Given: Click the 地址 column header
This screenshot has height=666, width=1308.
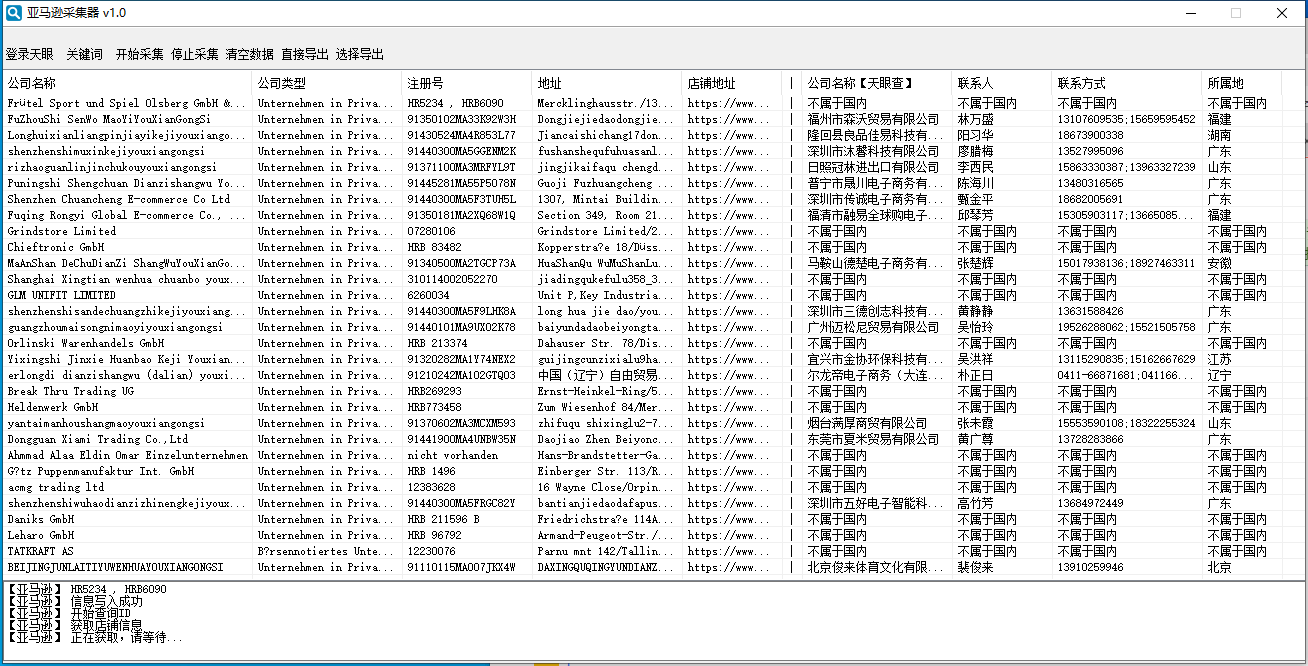Looking at the screenshot, I should 607,83.
